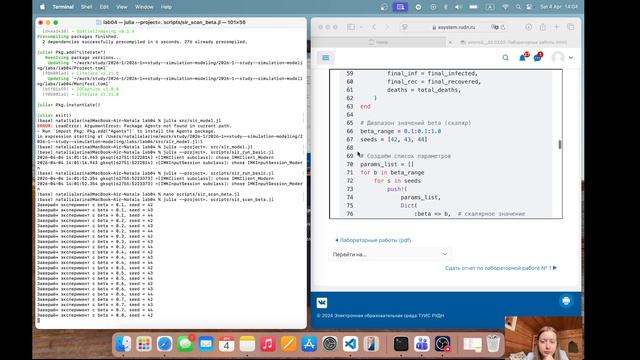Open site hamburger menu button
Image resolution: width=640 pixels, height=360 pixels.
point(326,58)
